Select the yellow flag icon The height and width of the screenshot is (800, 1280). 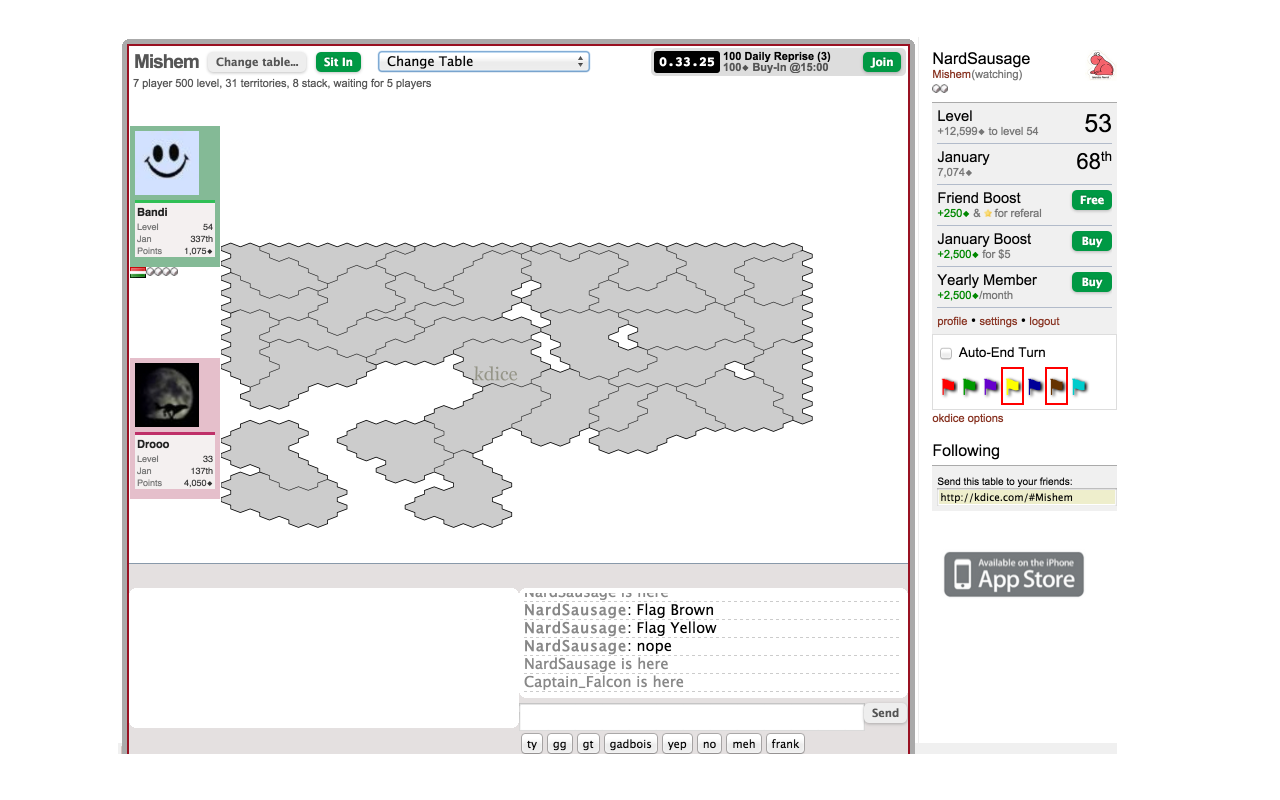(1013, 387)
